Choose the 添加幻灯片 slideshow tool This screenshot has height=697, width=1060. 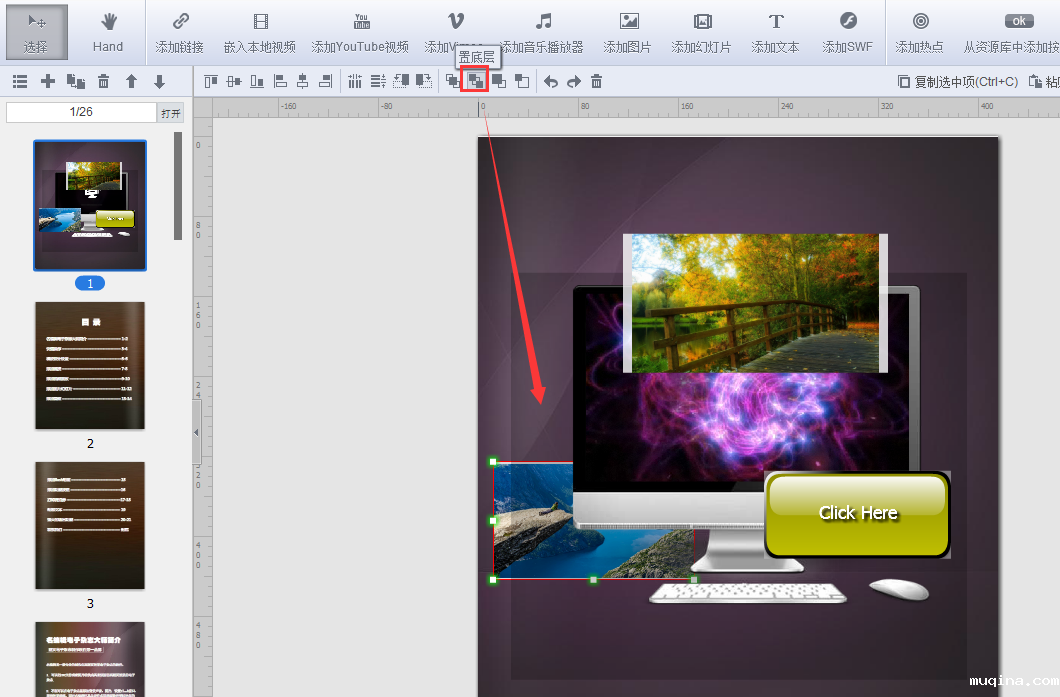pos(702,32)
